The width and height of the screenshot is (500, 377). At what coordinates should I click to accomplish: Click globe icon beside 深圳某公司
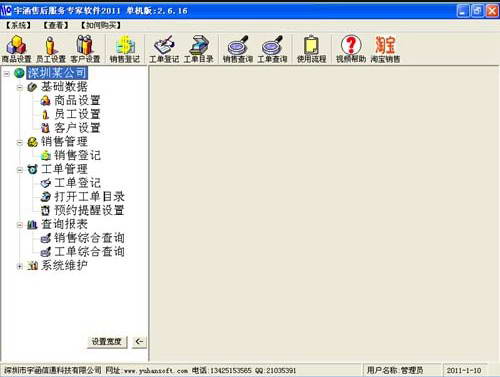19,73
